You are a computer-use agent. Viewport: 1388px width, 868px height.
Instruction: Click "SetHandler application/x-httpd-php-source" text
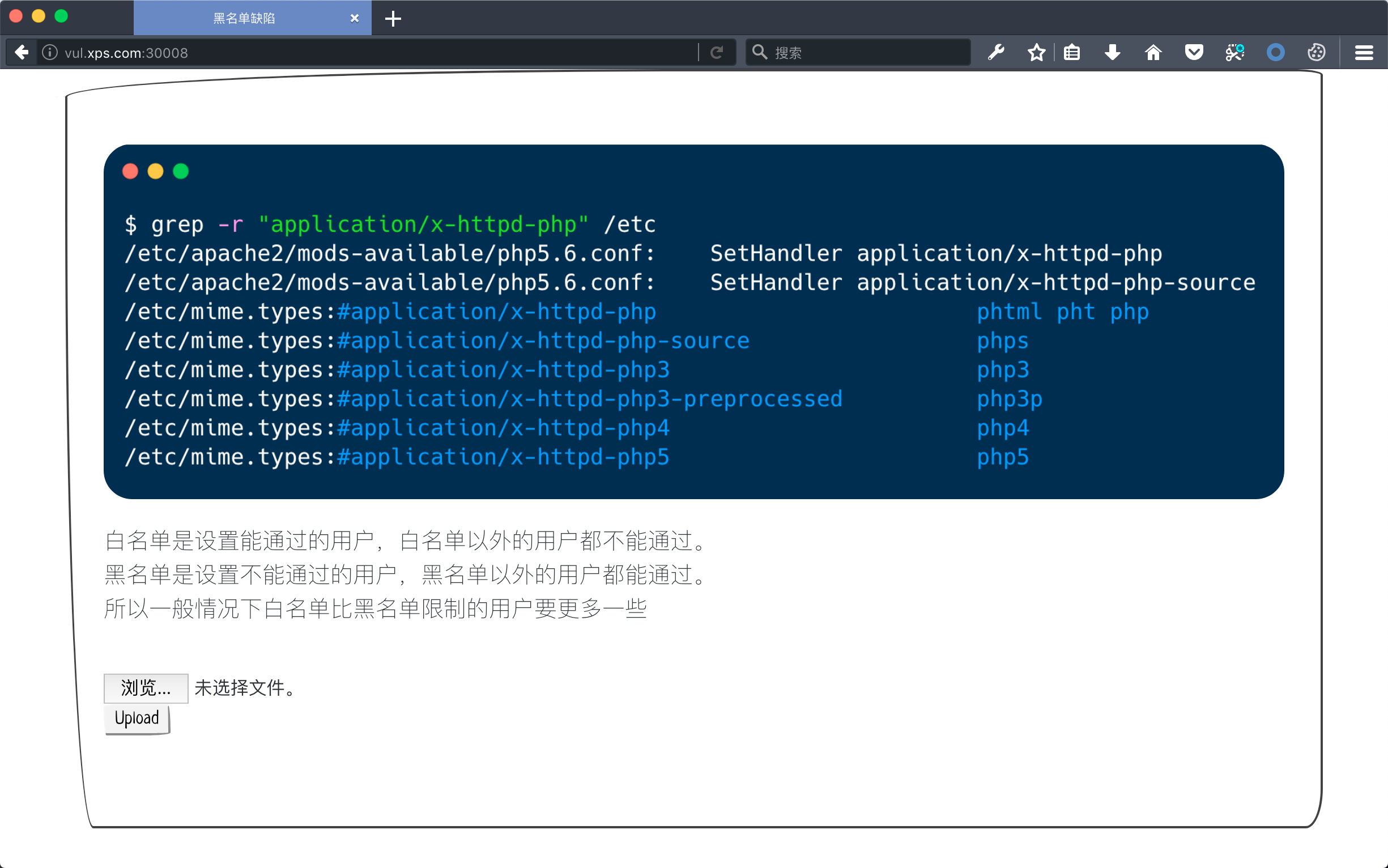point(983,283)
